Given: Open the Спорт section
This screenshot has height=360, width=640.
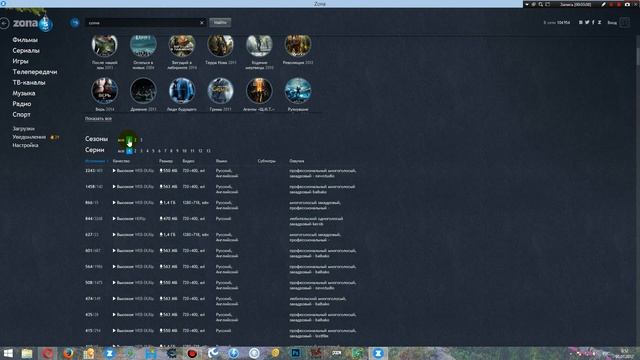Looking at the screenshot, I should coord(21,114).
